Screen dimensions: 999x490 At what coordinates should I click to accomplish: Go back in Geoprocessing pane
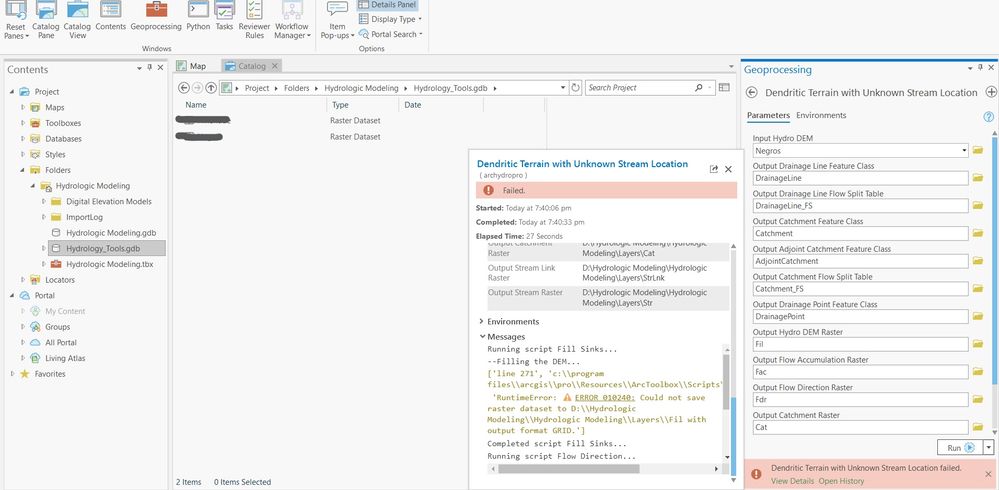pyautogui.click(x=751, y=92)
